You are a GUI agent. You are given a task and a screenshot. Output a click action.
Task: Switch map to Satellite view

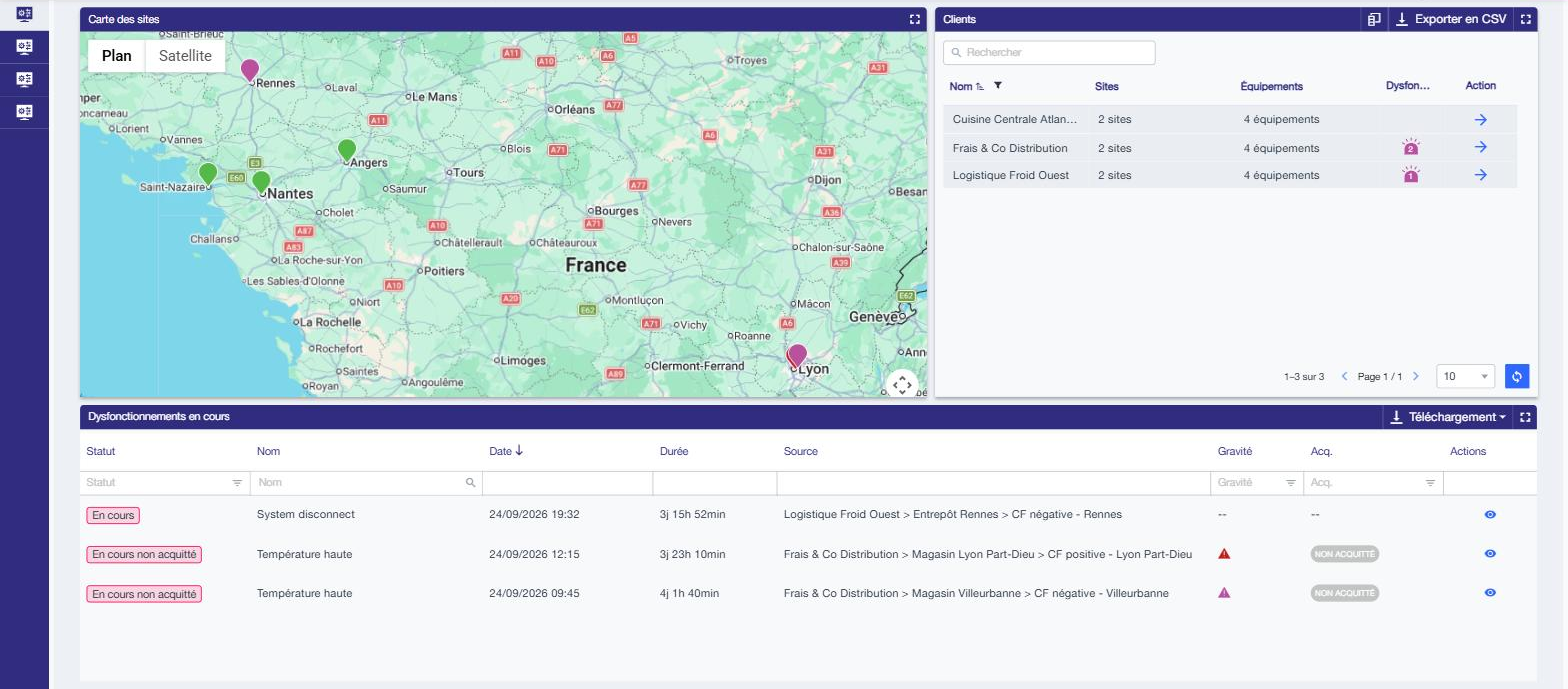point(185,56)
